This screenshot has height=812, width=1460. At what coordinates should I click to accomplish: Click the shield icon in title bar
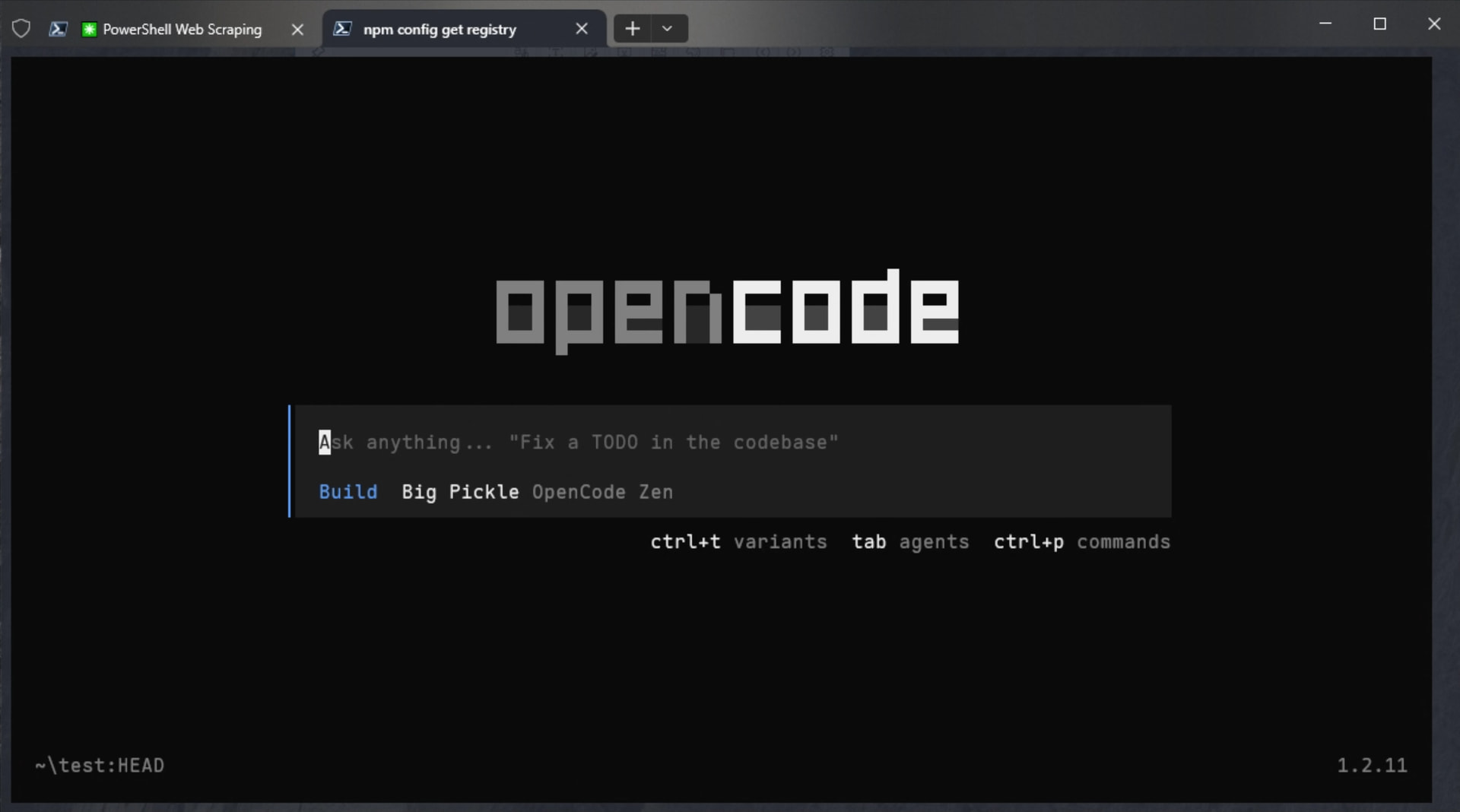point(21,29)
